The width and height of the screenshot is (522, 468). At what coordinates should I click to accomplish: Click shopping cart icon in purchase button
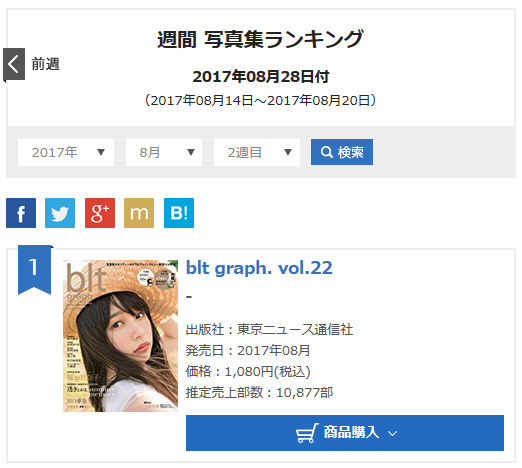pyautogui.click(x=307, y=433)
